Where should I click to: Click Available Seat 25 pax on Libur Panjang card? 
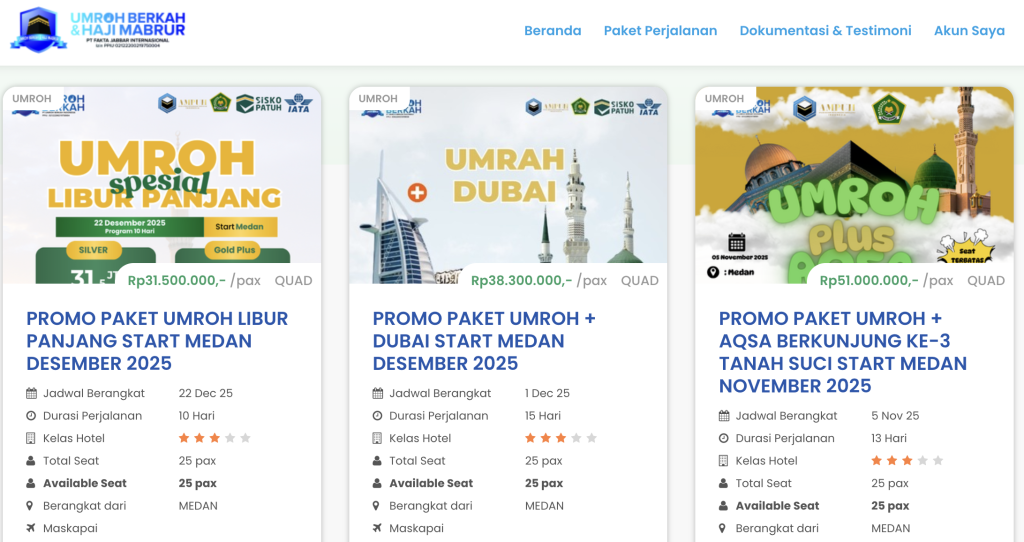(x=198, y=483)
